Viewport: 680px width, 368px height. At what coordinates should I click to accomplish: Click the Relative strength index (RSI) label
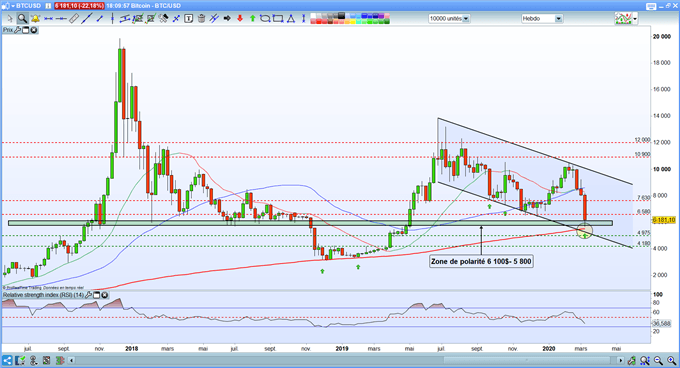tap(43, 295)
